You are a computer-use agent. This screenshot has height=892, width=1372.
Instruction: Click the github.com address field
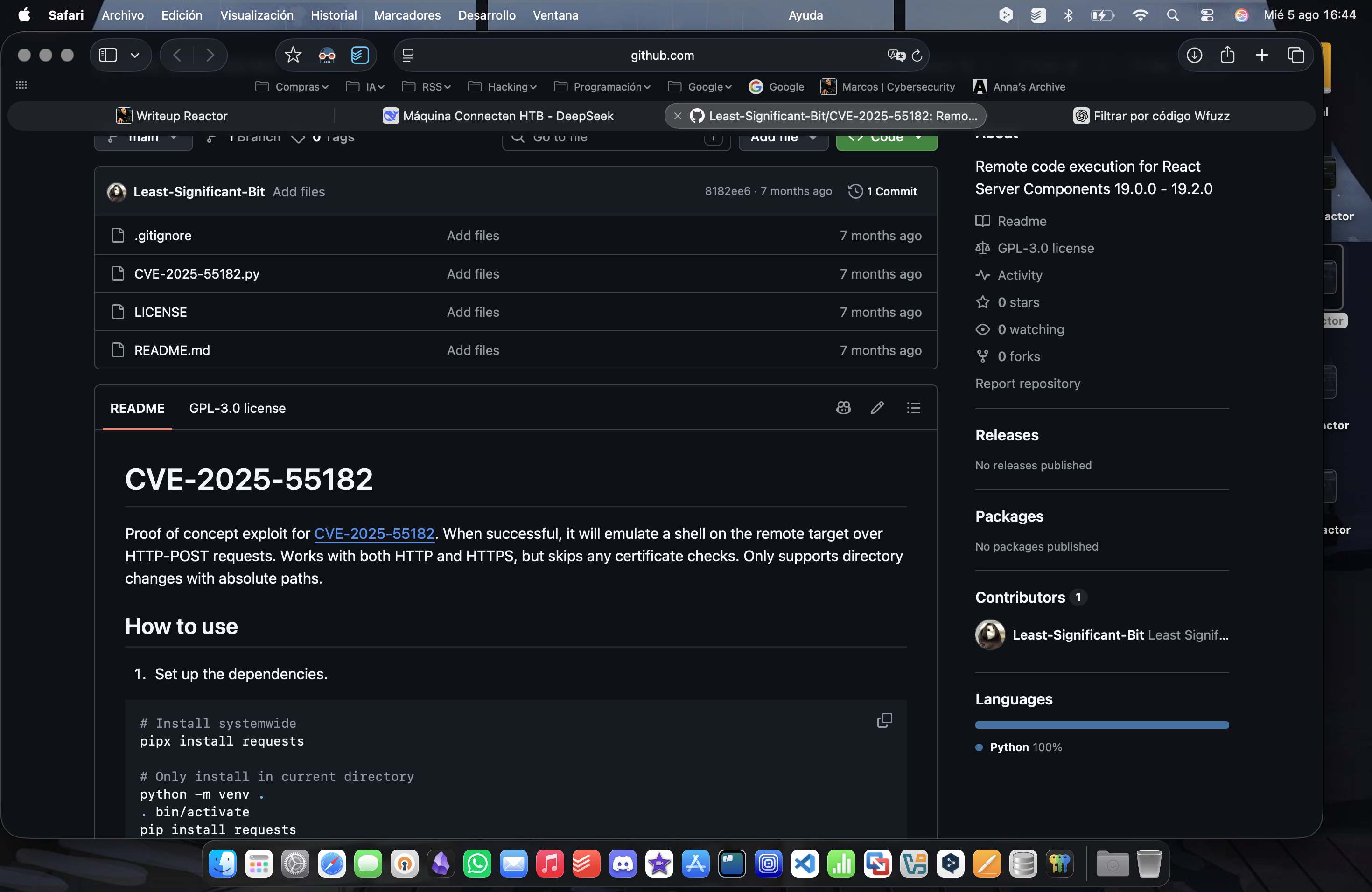tap(662, 56)
